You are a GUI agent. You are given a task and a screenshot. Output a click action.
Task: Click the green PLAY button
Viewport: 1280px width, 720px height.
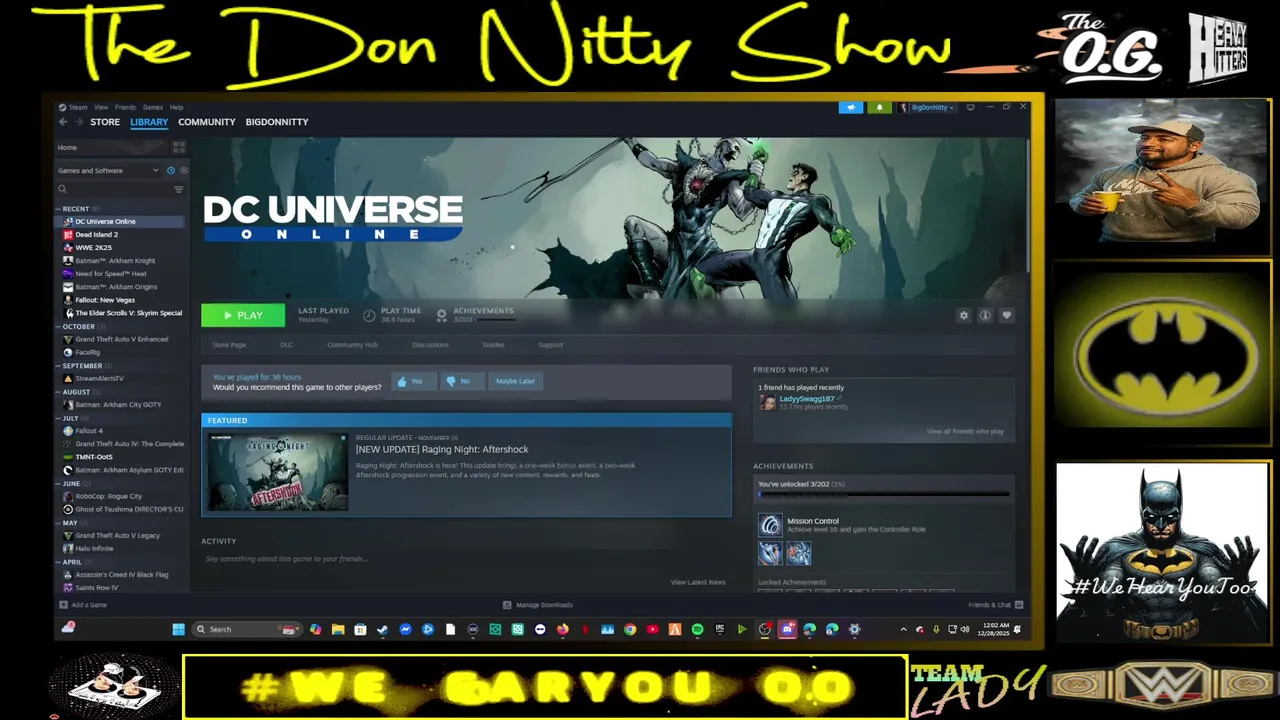pos(243,315)
